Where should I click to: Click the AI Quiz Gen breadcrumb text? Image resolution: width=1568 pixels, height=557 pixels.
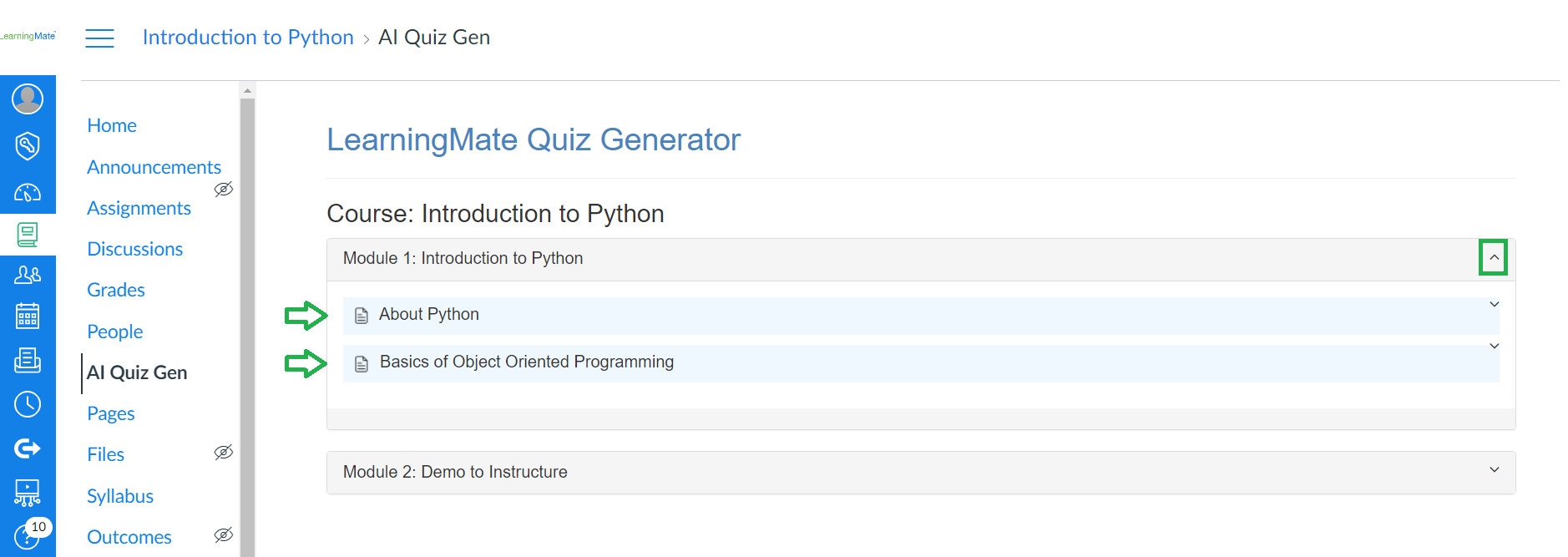point(434,38)
